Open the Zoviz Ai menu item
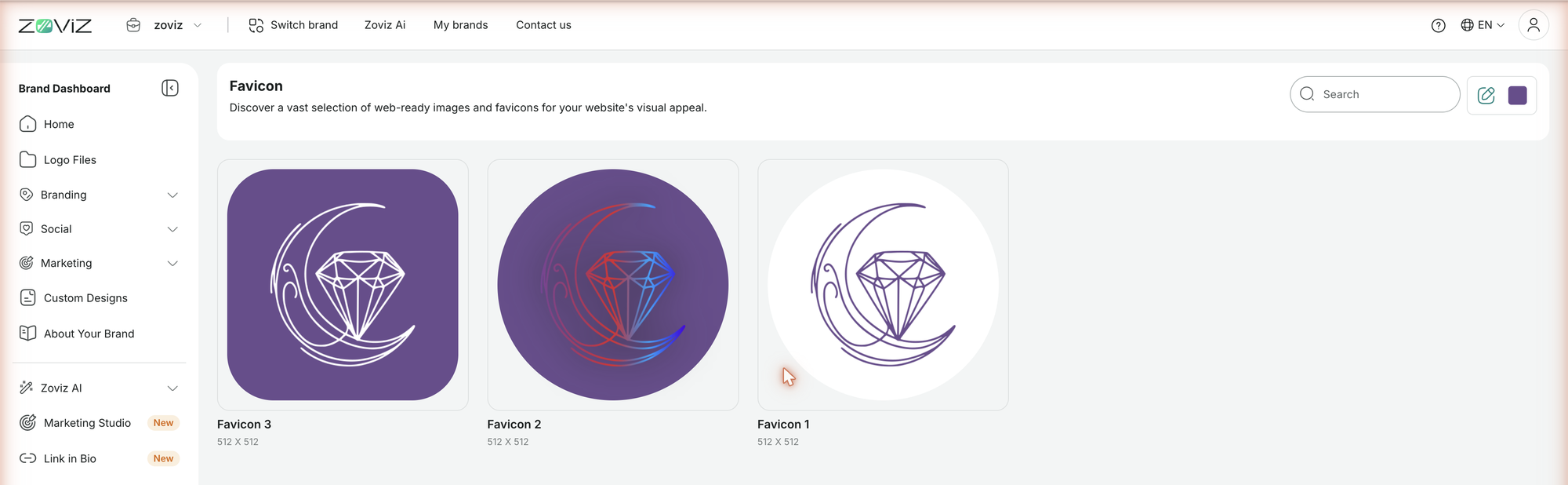Viewport: 1568px width, 485px height. click(x=385, y=25)
